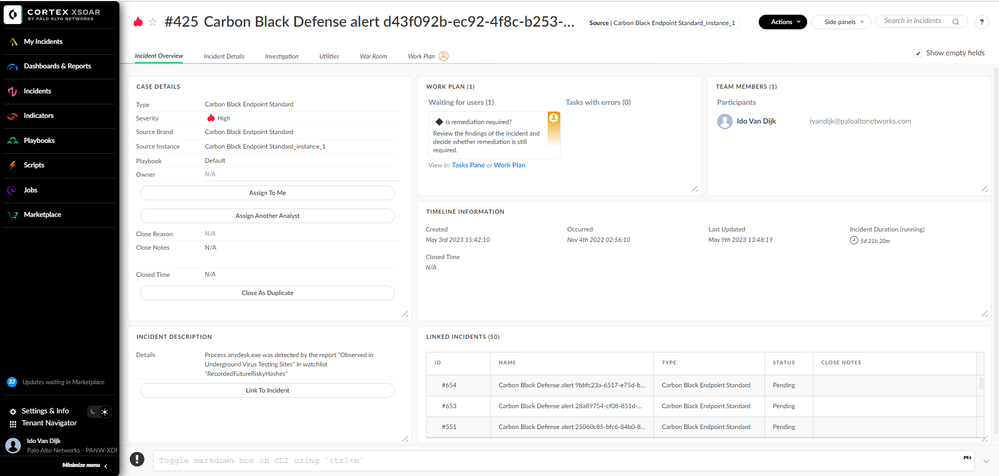Open the Incident Details tab
Viewport: 999px width, 476px height.
click(224, 56)
